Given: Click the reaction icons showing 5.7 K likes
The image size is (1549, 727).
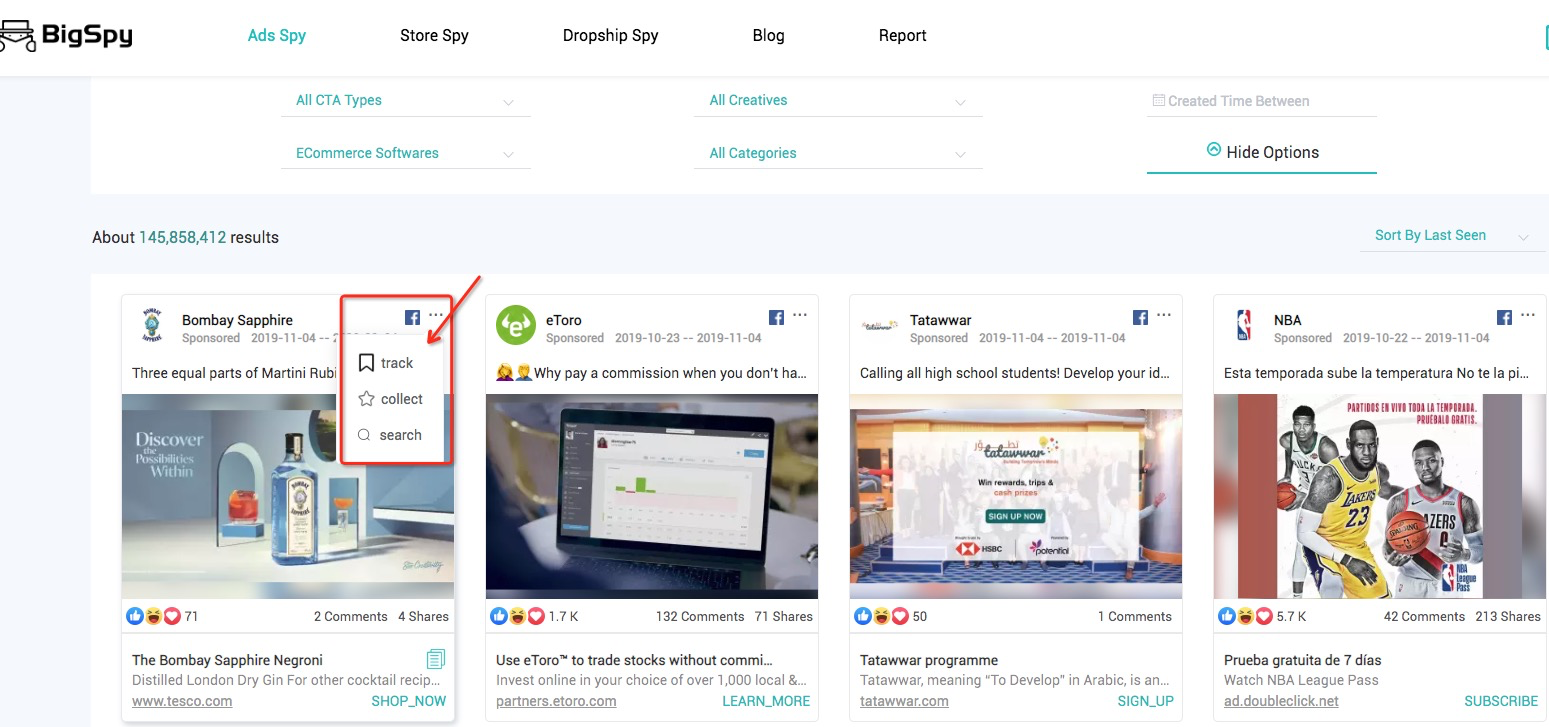Looking at the screenshot, I should coord(1245,616).
